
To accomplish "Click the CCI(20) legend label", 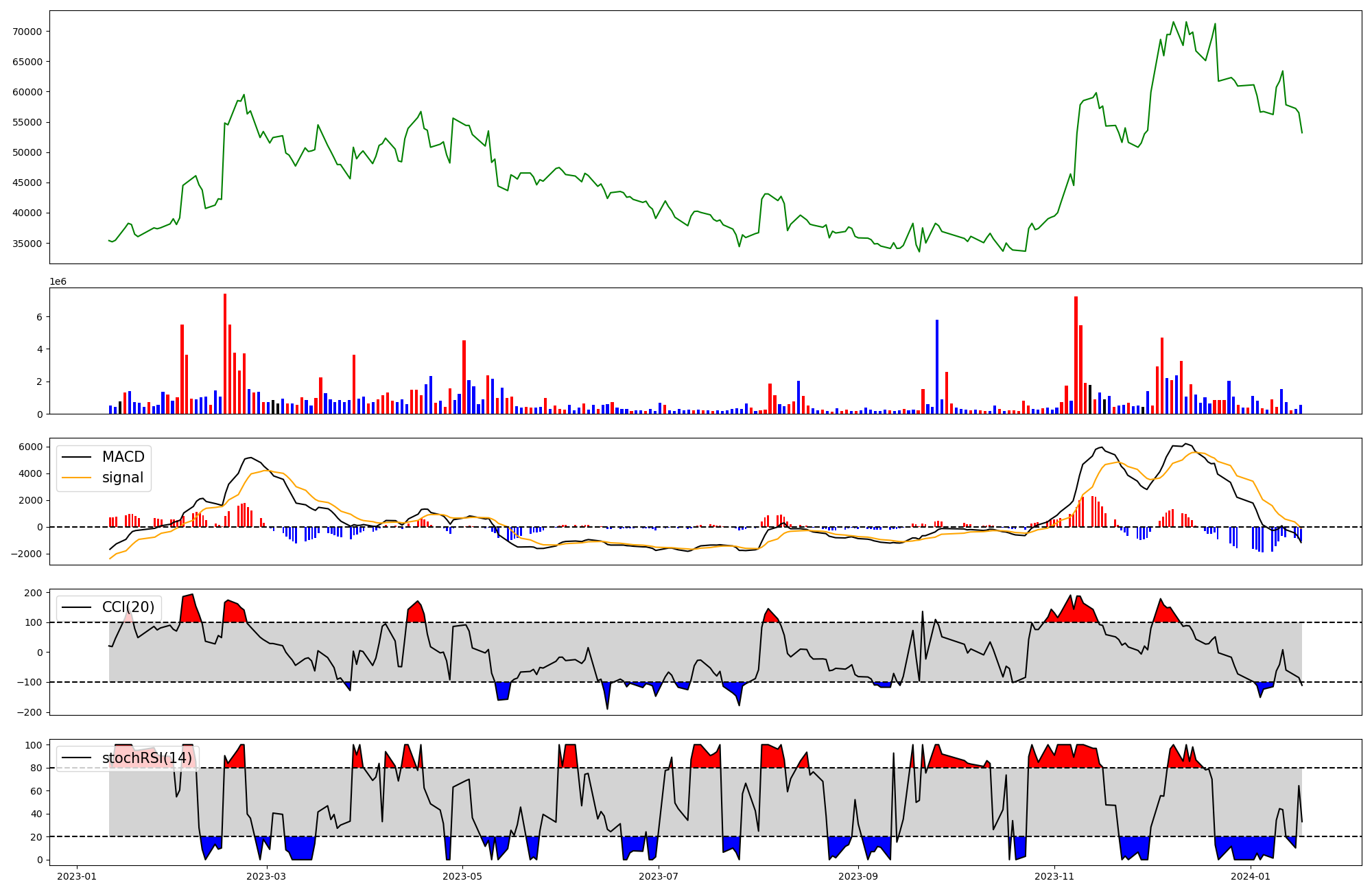I will click(128, 607).
